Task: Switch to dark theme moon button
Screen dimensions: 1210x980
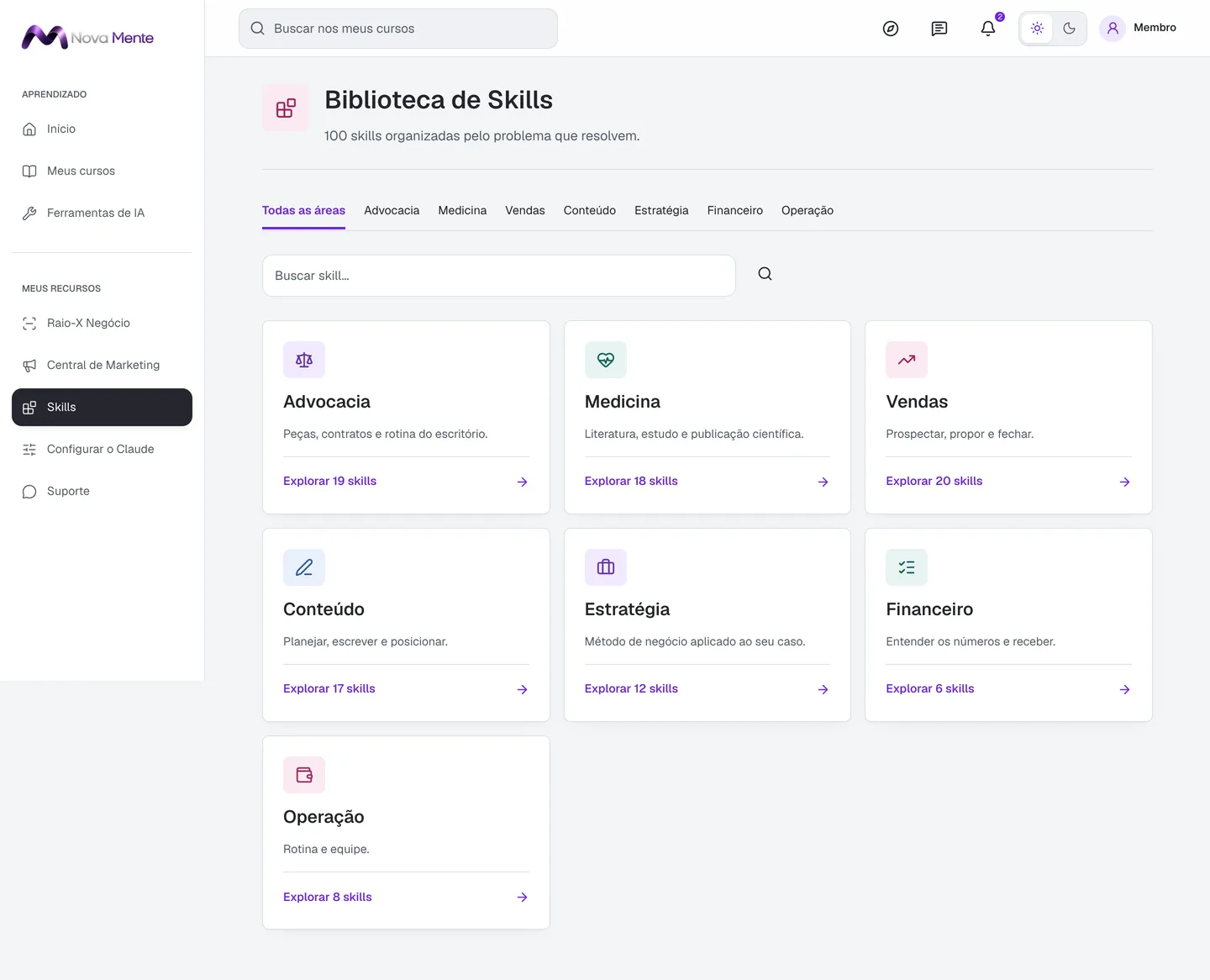Action: (x=1069, y=29)
